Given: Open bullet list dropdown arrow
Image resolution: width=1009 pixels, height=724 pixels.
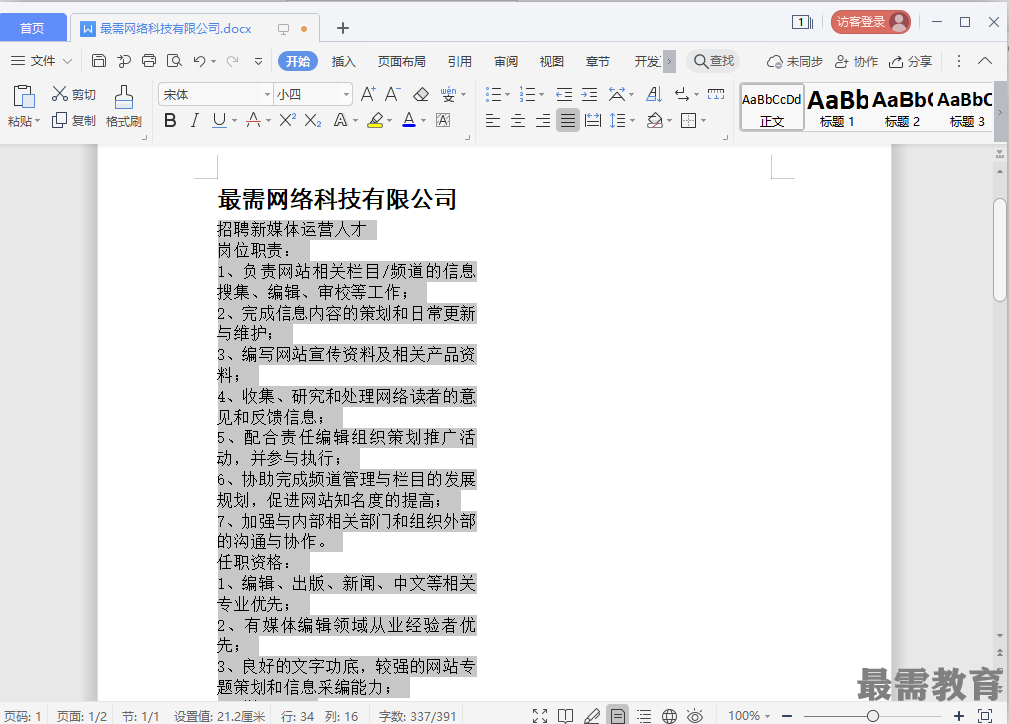Looking at the screenshot, I should 508,95.
